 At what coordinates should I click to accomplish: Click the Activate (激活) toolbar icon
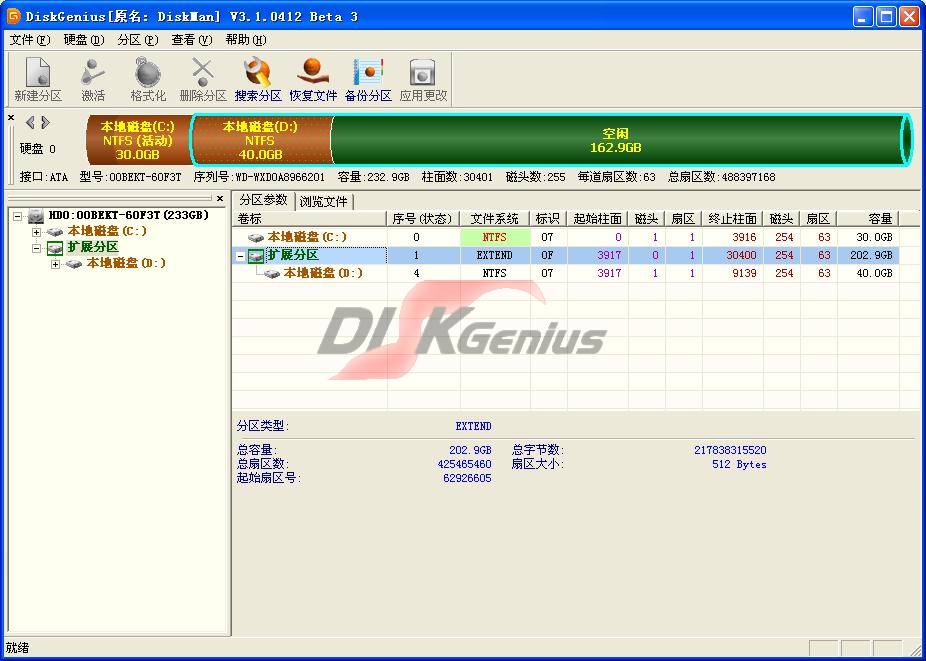tap(93, 79)
